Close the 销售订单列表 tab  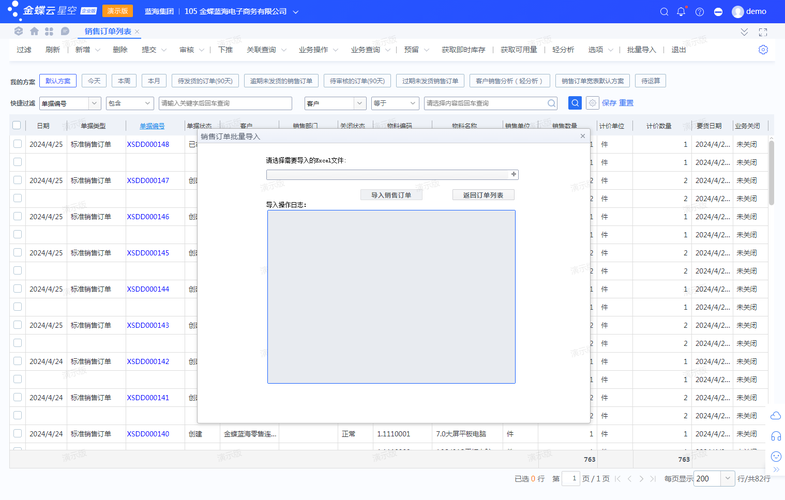click(137, 32)
